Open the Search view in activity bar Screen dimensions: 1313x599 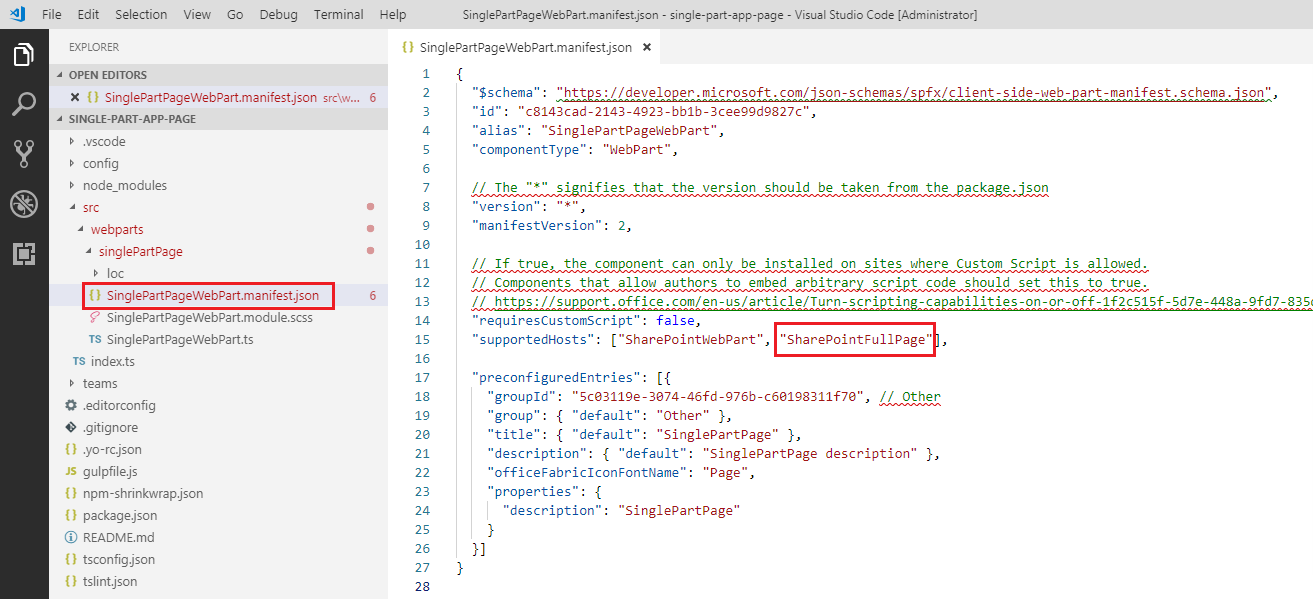(24, 104)
